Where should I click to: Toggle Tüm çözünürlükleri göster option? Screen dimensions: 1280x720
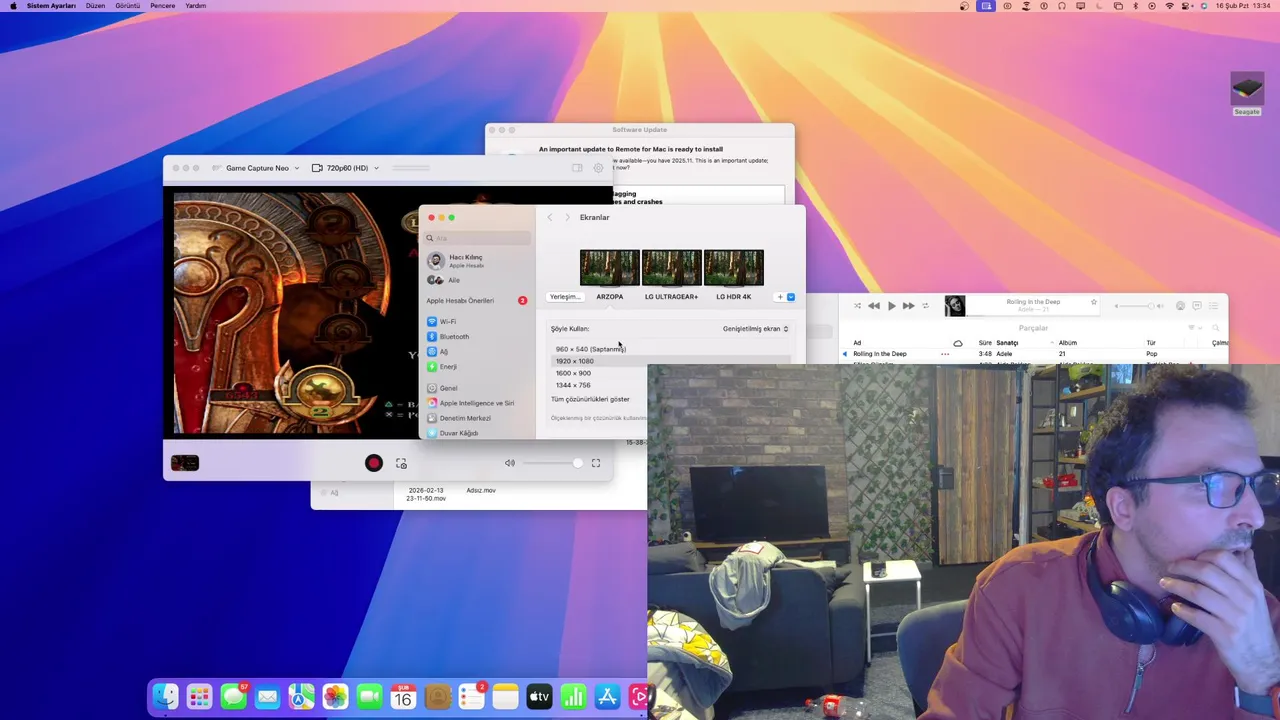(x=590, y=399)
